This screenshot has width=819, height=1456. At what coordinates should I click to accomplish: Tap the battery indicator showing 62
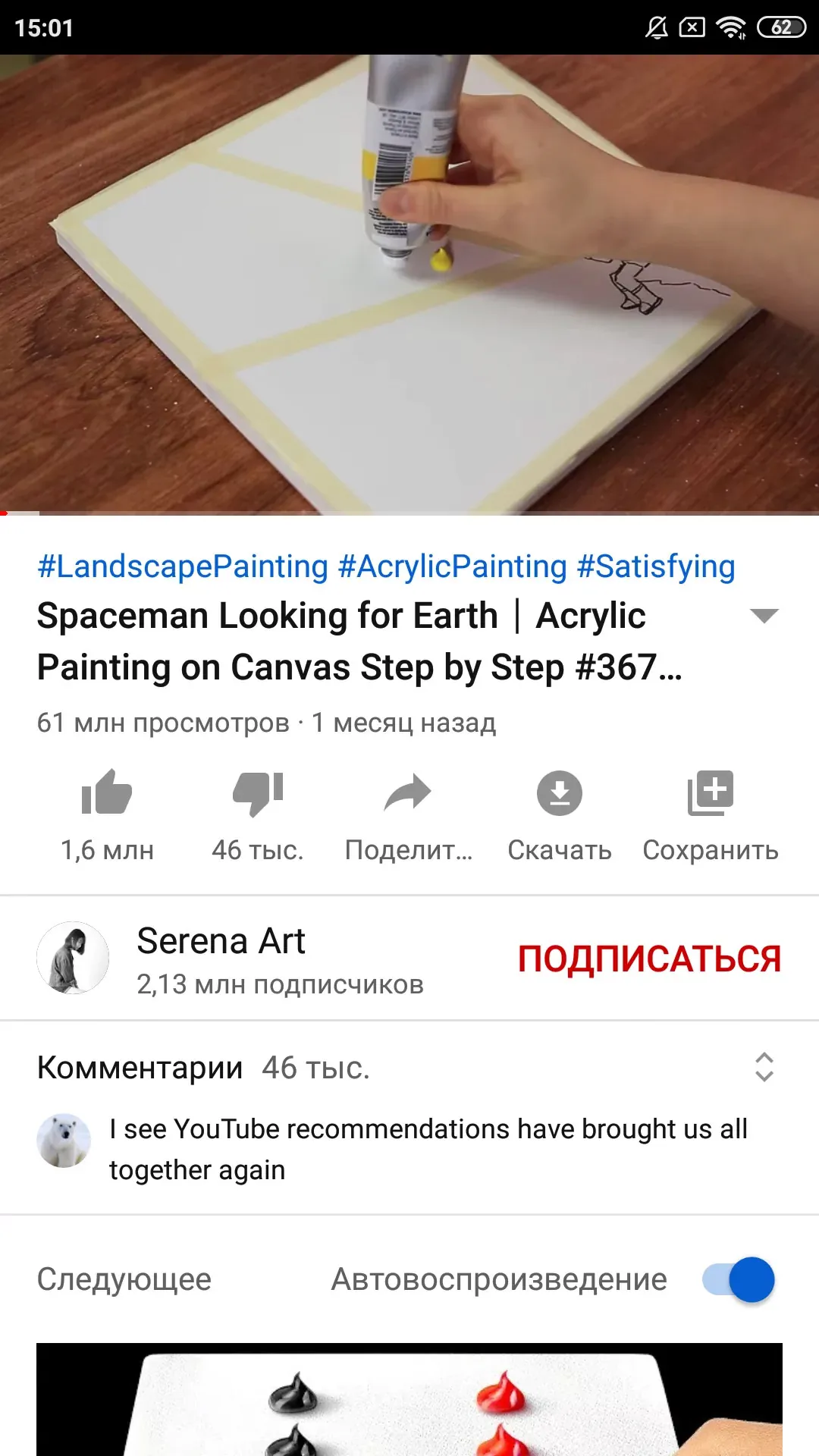pos(781,27)
